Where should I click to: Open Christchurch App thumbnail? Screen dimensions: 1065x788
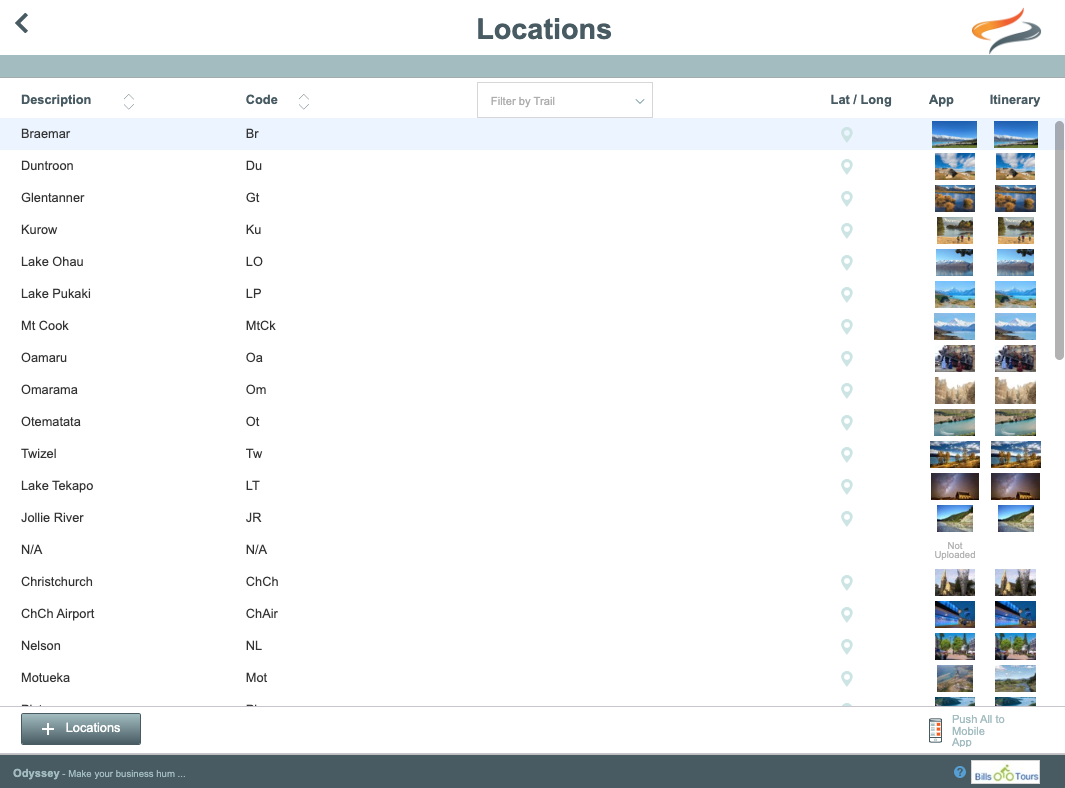click(954, 582)
